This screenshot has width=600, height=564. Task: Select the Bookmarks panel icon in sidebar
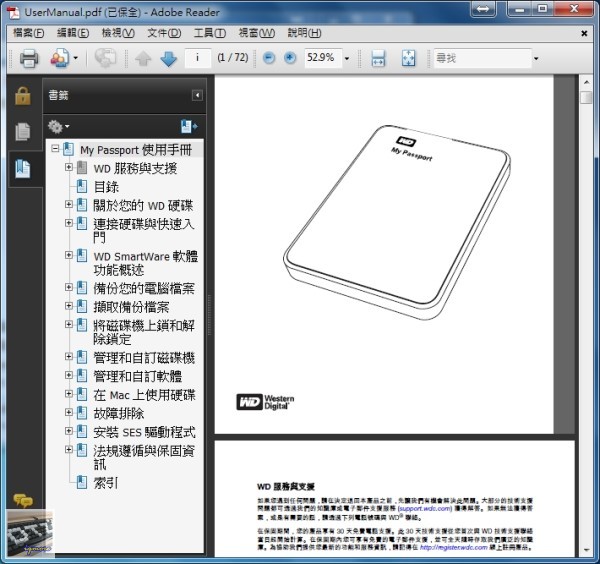pyautogui.click(x=23, y=169)
